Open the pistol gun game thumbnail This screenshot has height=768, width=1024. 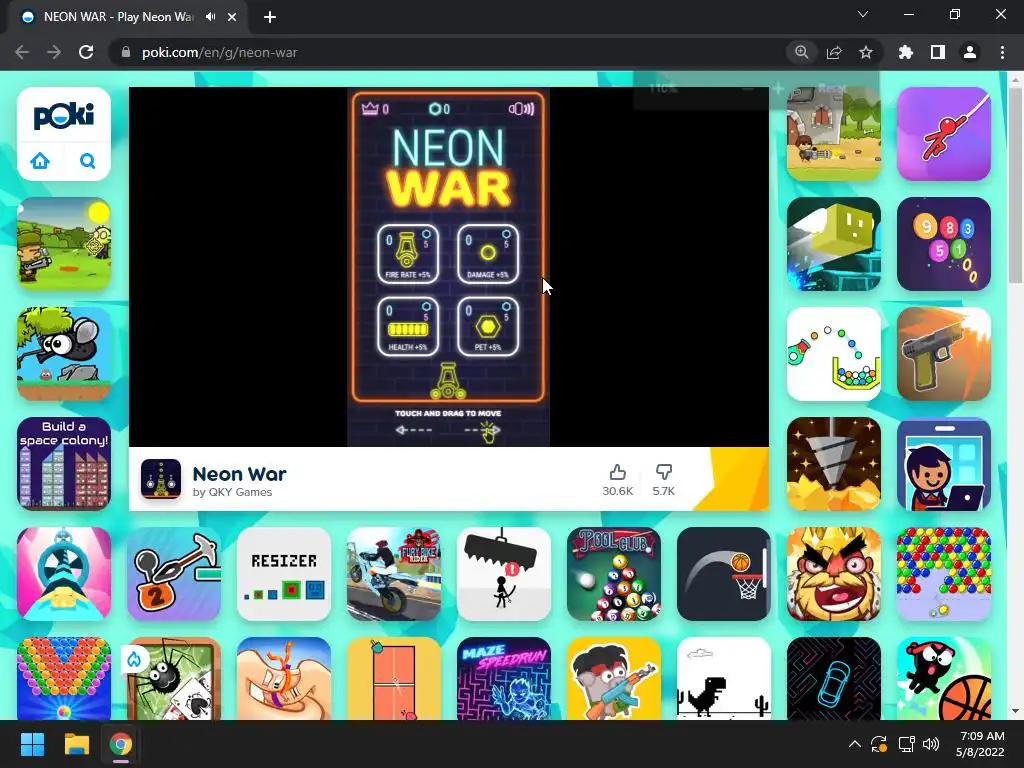[x=944, y=354]
